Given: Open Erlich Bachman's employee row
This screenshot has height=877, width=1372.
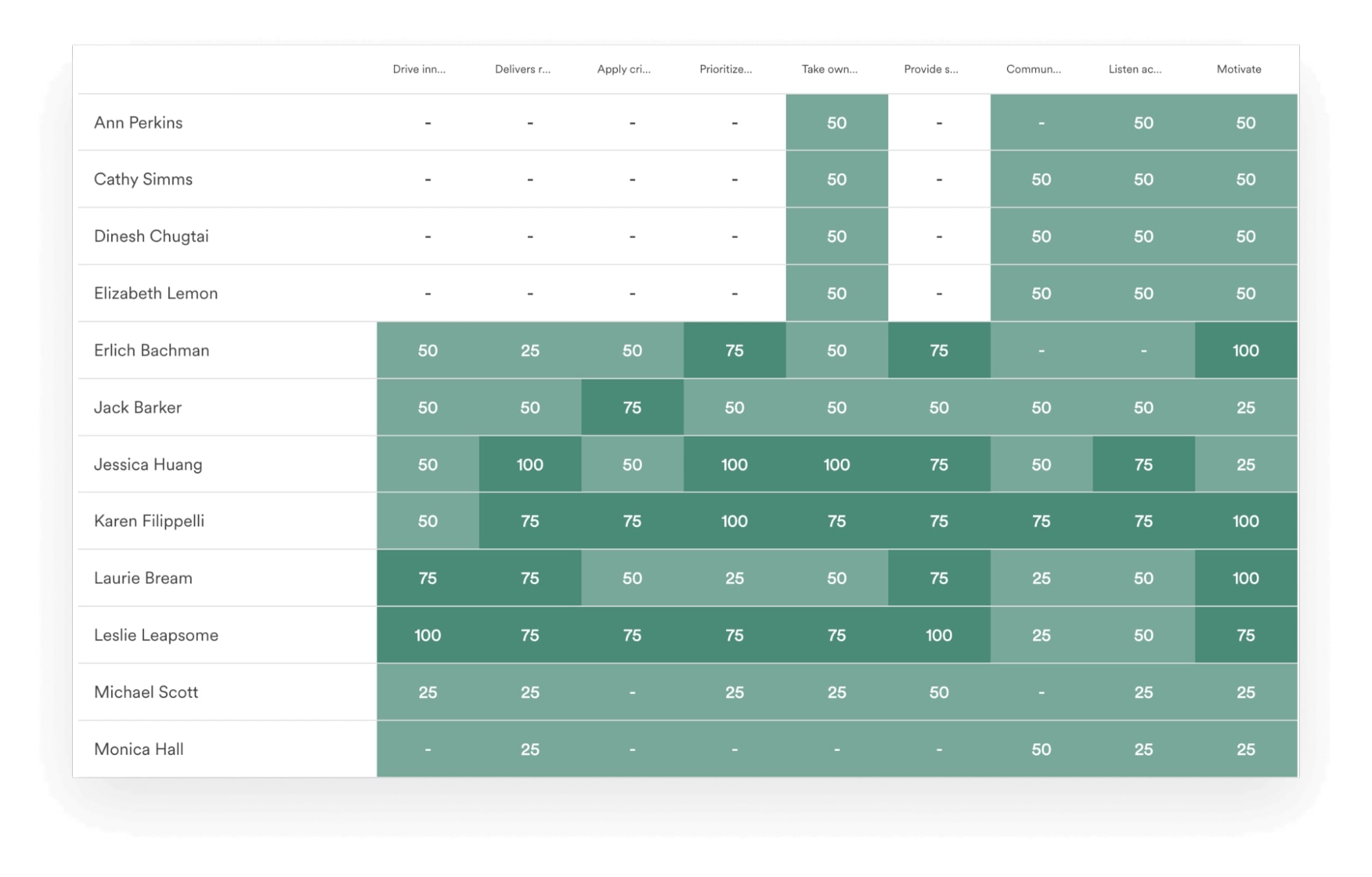Looking at the screenshot, I should click(x=151, y=351).
